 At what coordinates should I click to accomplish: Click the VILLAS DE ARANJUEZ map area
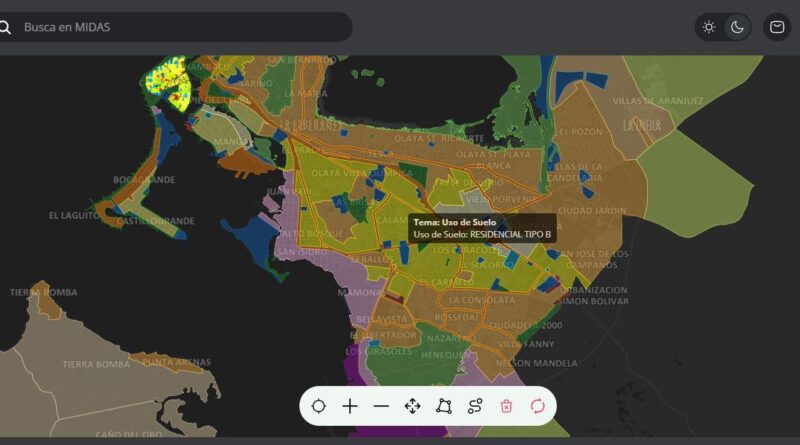pos(657,101)
